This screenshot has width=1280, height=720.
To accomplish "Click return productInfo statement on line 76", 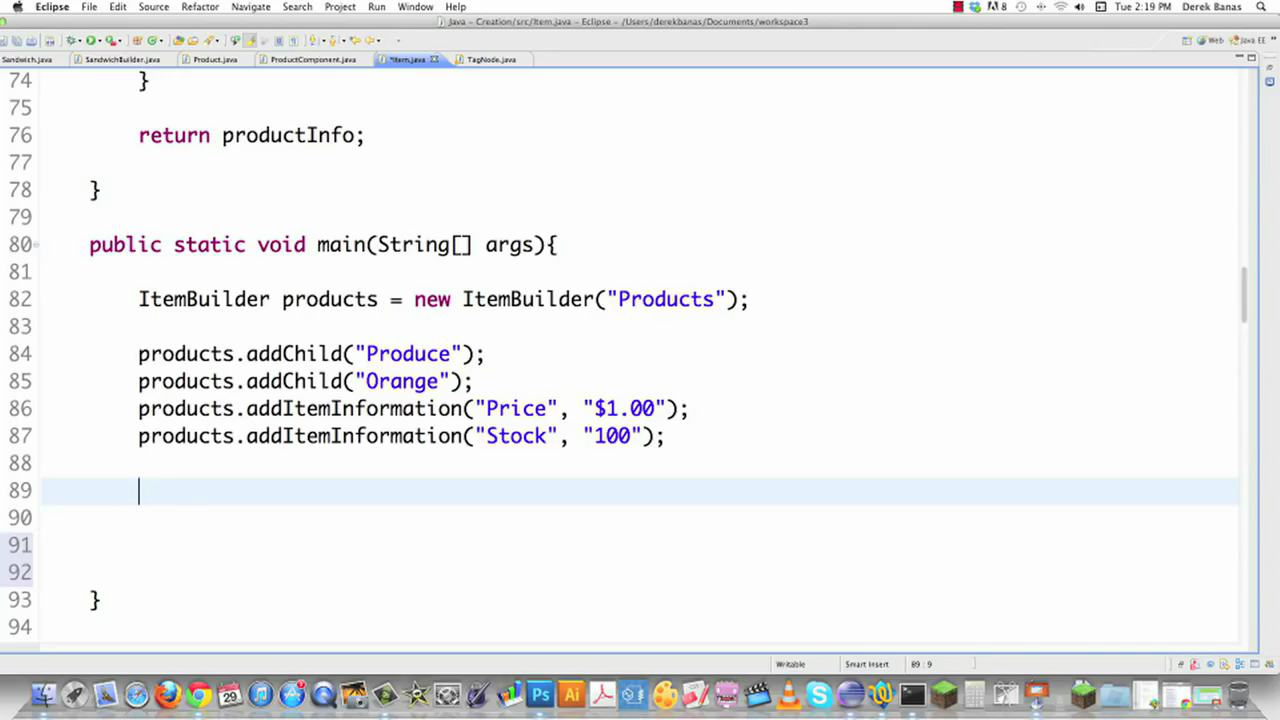I will [251, 135].
